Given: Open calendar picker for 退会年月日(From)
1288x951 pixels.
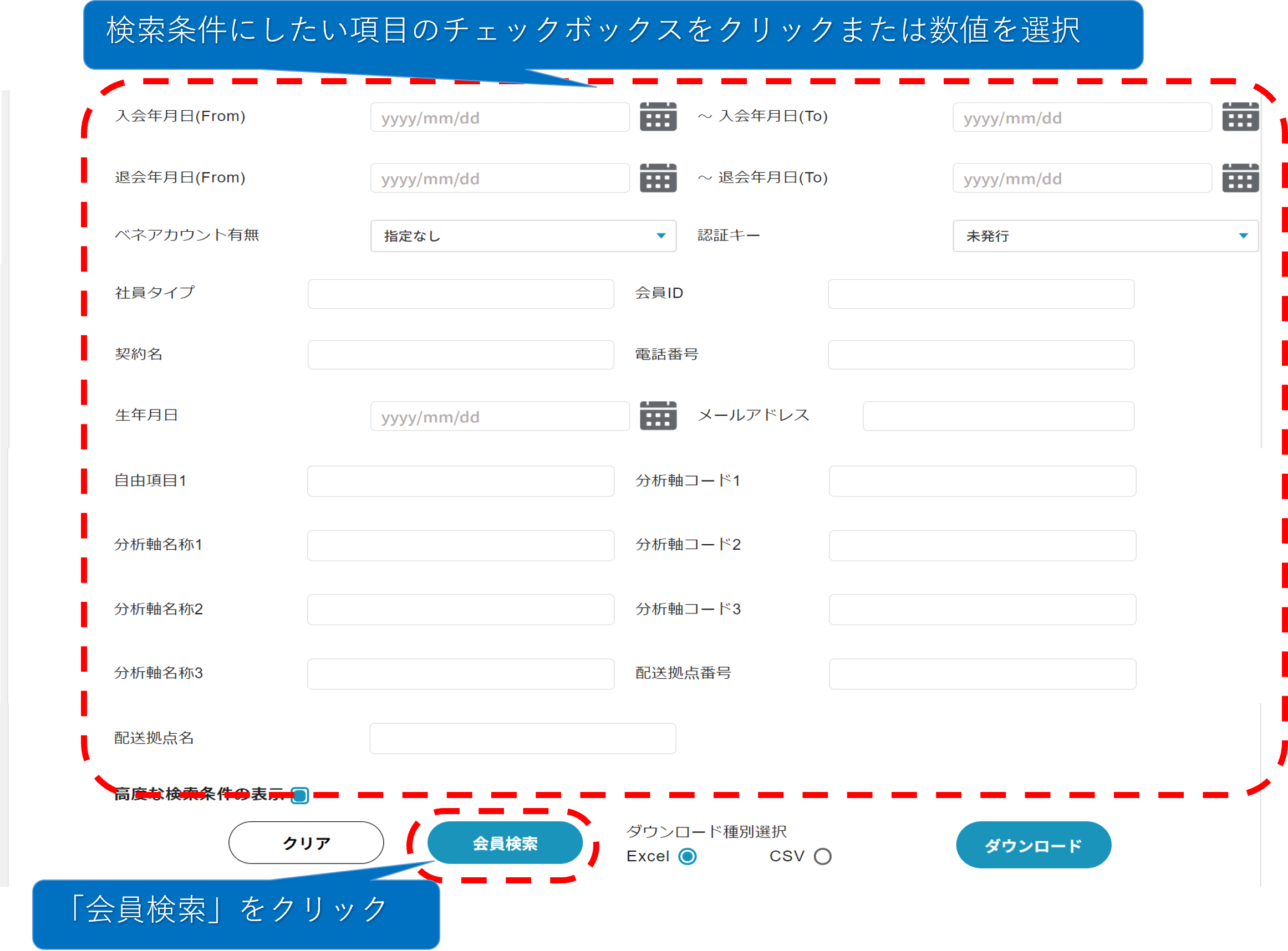Looking at the screenshot, I should pos(658,178).
